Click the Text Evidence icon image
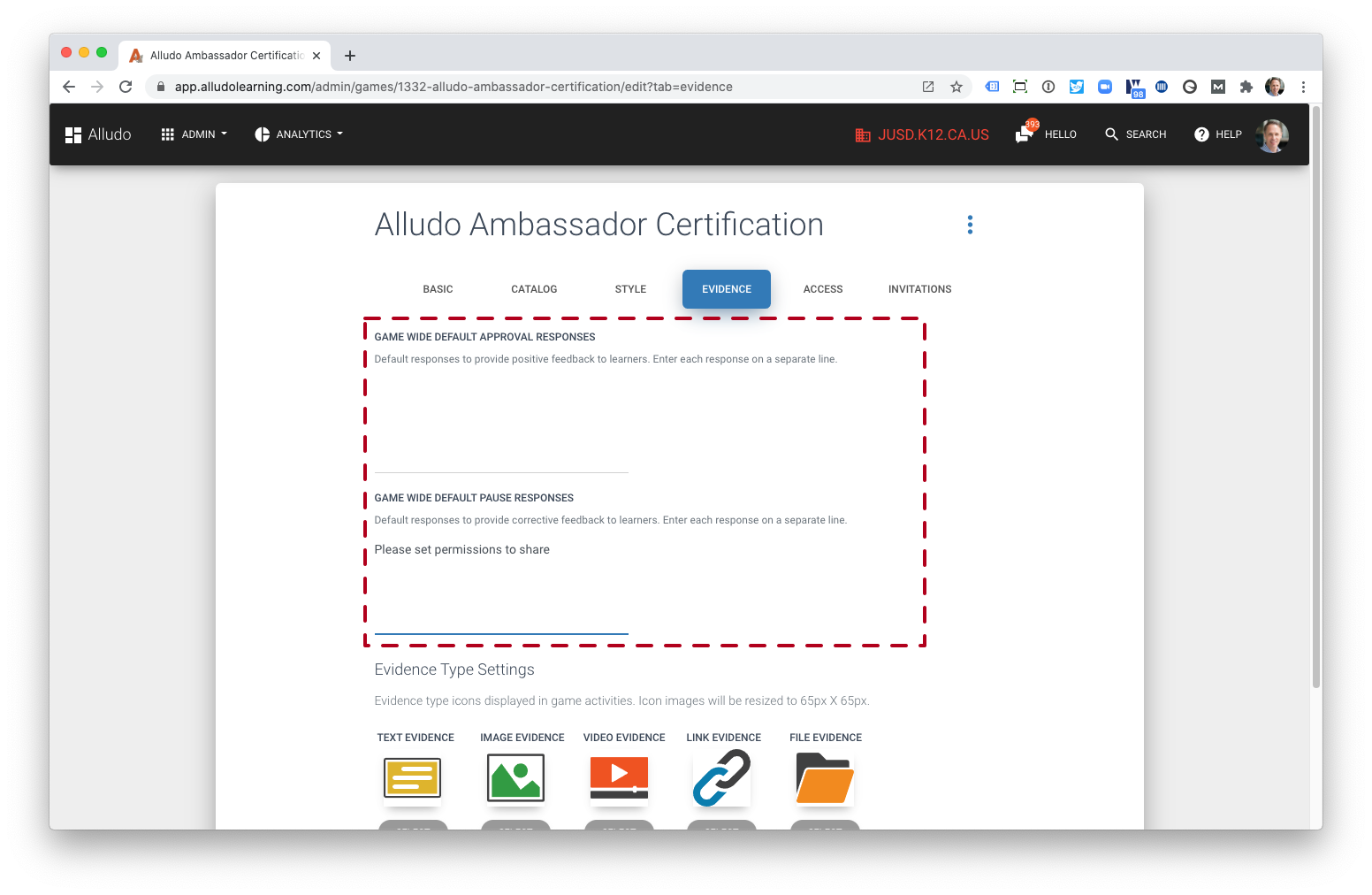 pos(412,778)
